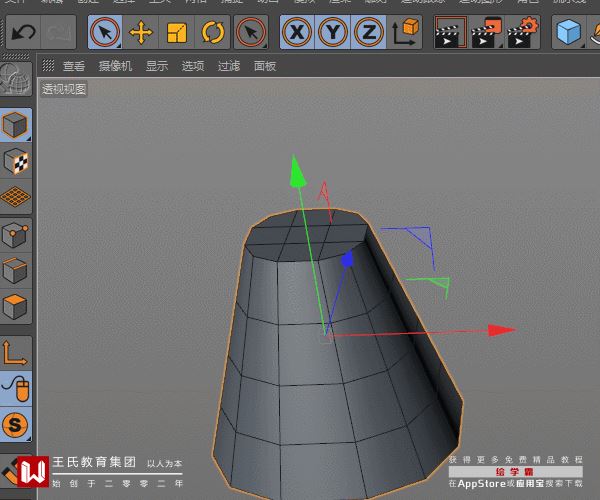Click the blue Z axis handle
This screenshot has height=500, width=600.
(347, 259)
